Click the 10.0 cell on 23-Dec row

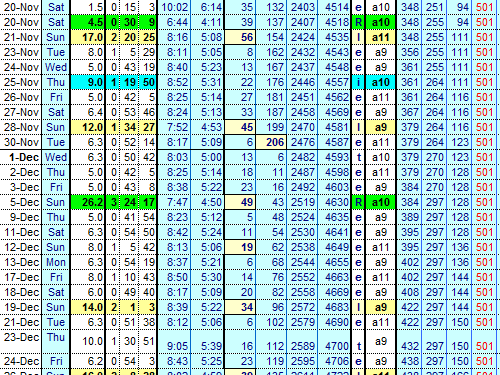87,341
